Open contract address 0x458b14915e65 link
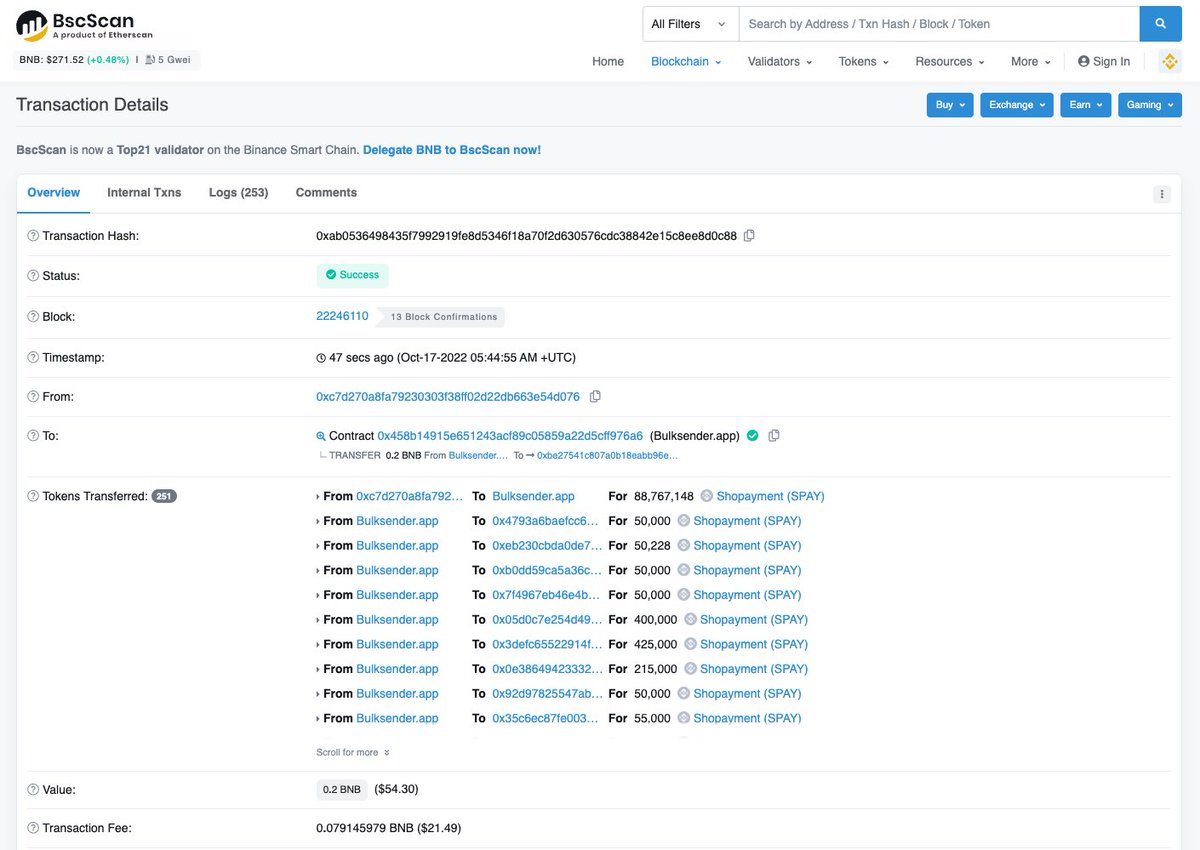The image size is (1200, 850). tap(510, 436)
